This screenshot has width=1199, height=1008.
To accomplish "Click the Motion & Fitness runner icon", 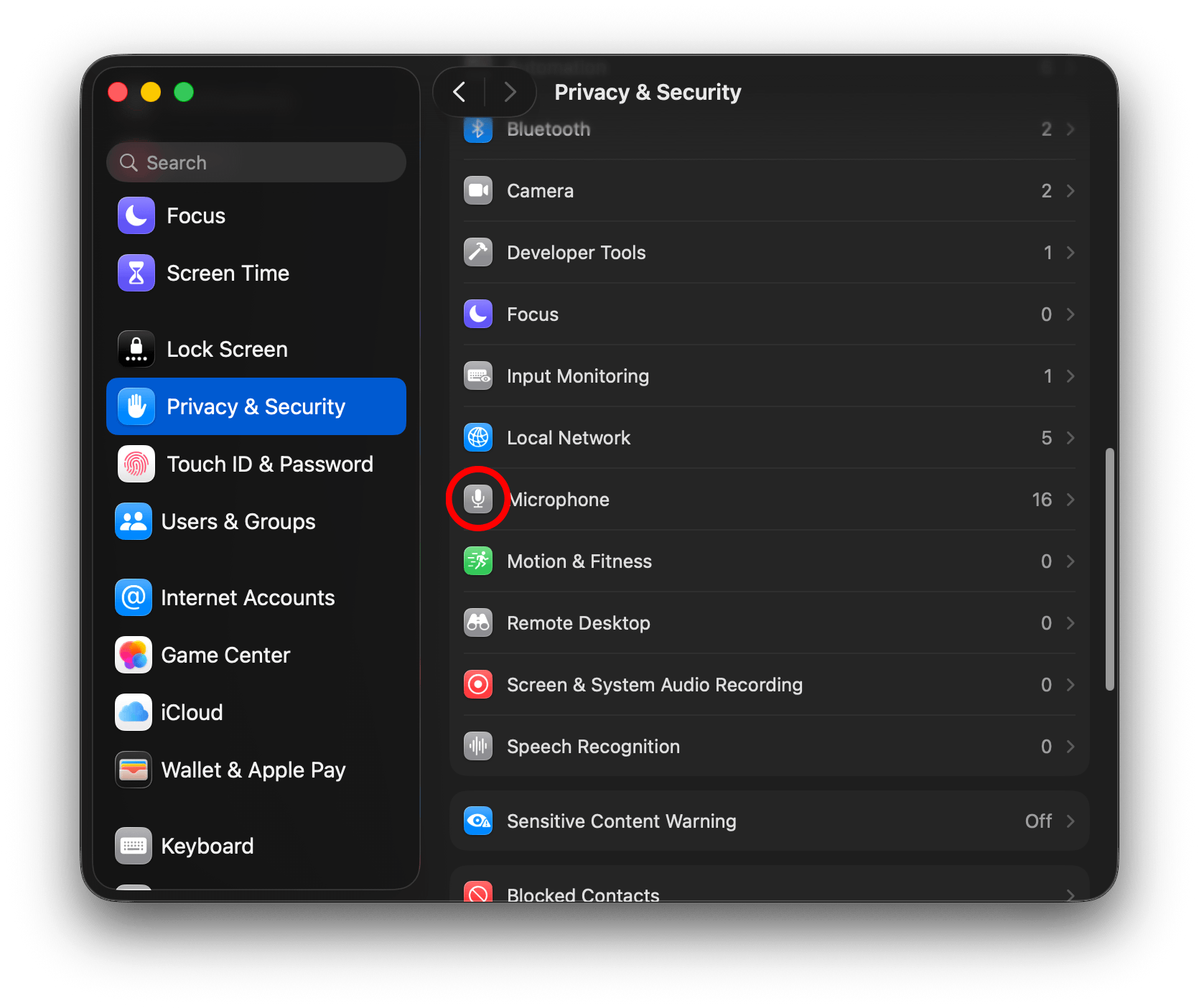I will [478, 561].
